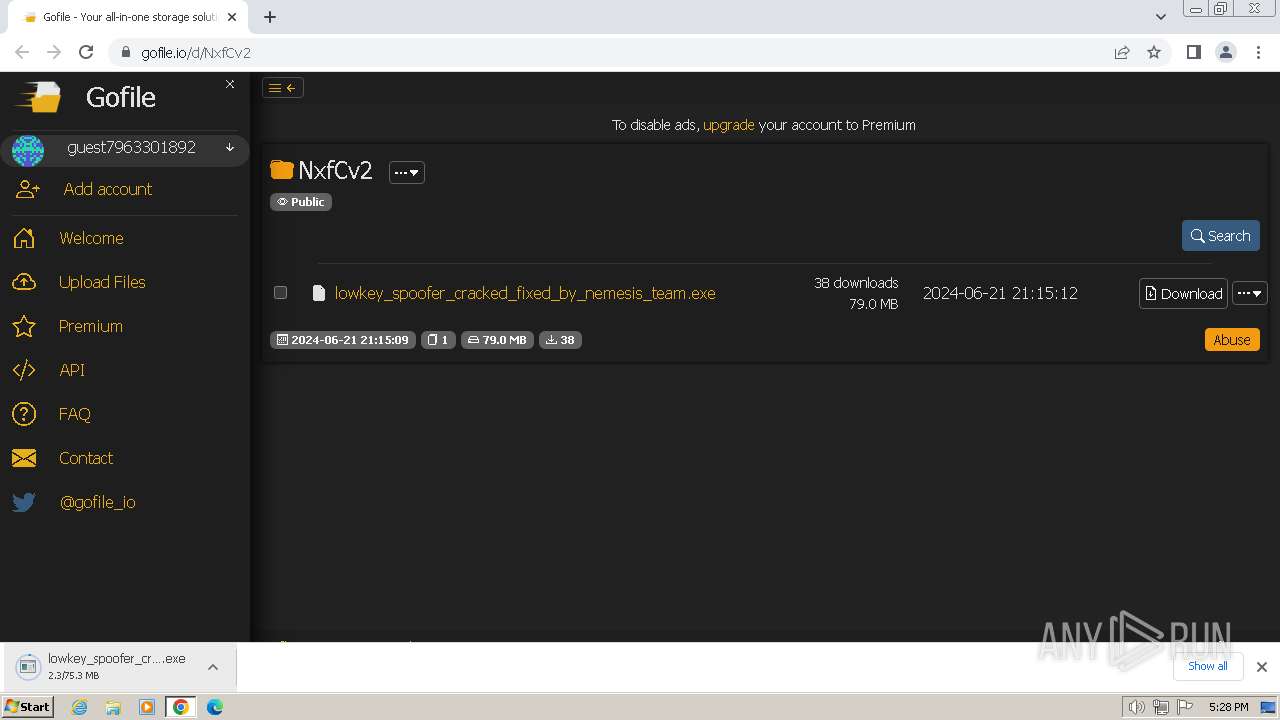Click the Public visibility badge

301,202
